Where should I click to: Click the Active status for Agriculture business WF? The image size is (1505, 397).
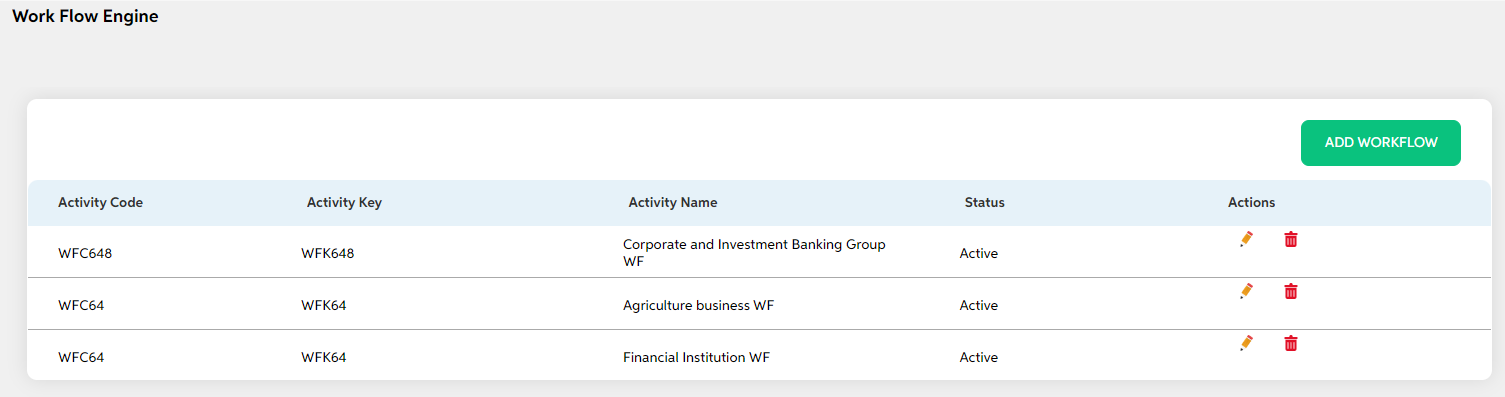click(x=979, y=305)
